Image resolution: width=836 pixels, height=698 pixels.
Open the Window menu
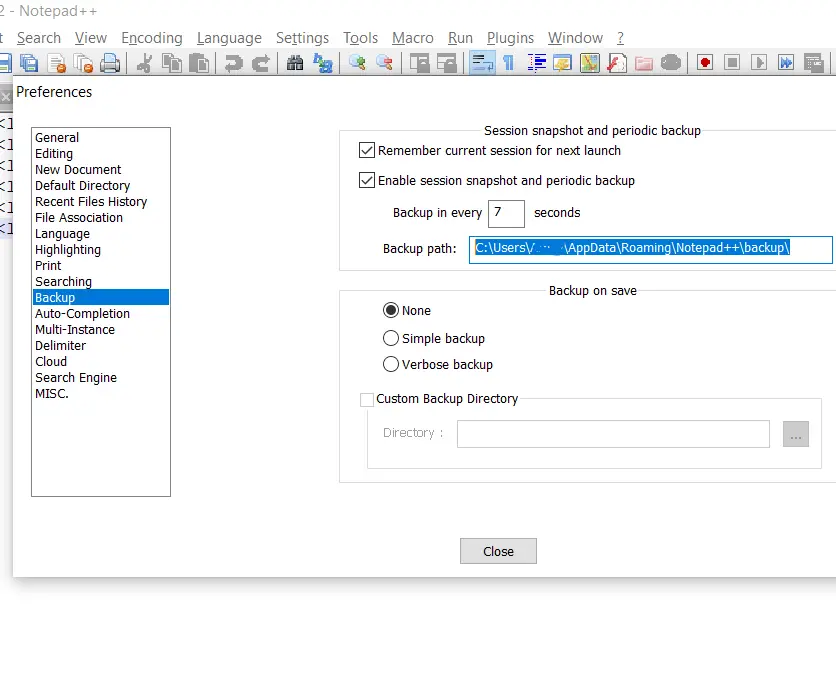pyautogui.click(x=575, y=38)
